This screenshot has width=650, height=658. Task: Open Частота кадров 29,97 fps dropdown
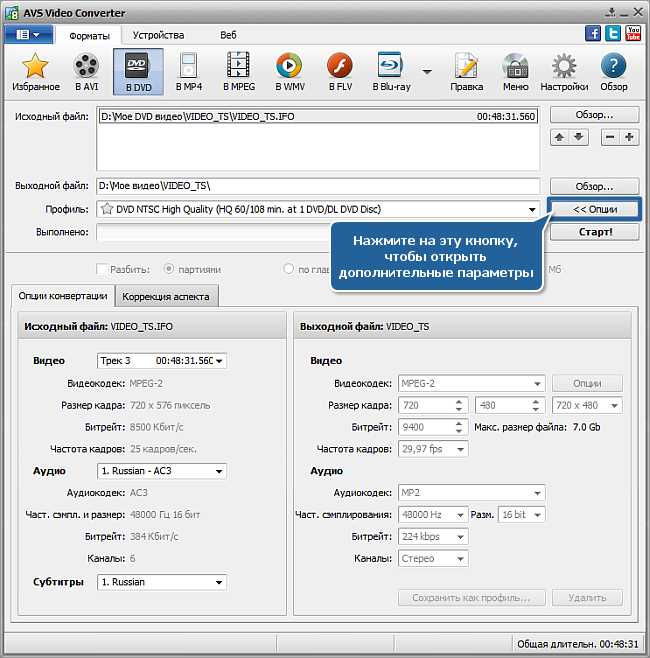tap(433, 449)
